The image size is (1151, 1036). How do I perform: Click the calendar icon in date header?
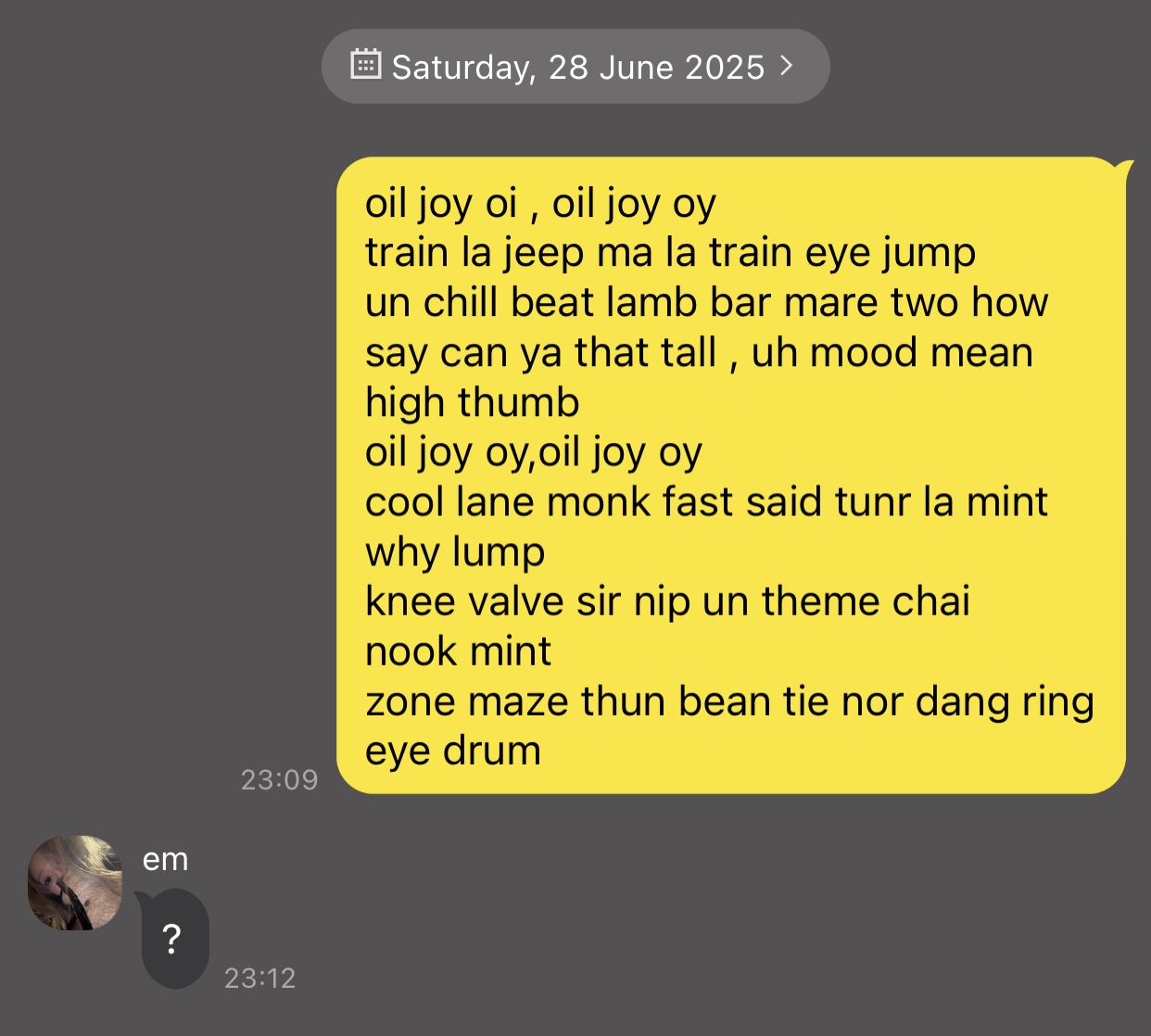366,65
